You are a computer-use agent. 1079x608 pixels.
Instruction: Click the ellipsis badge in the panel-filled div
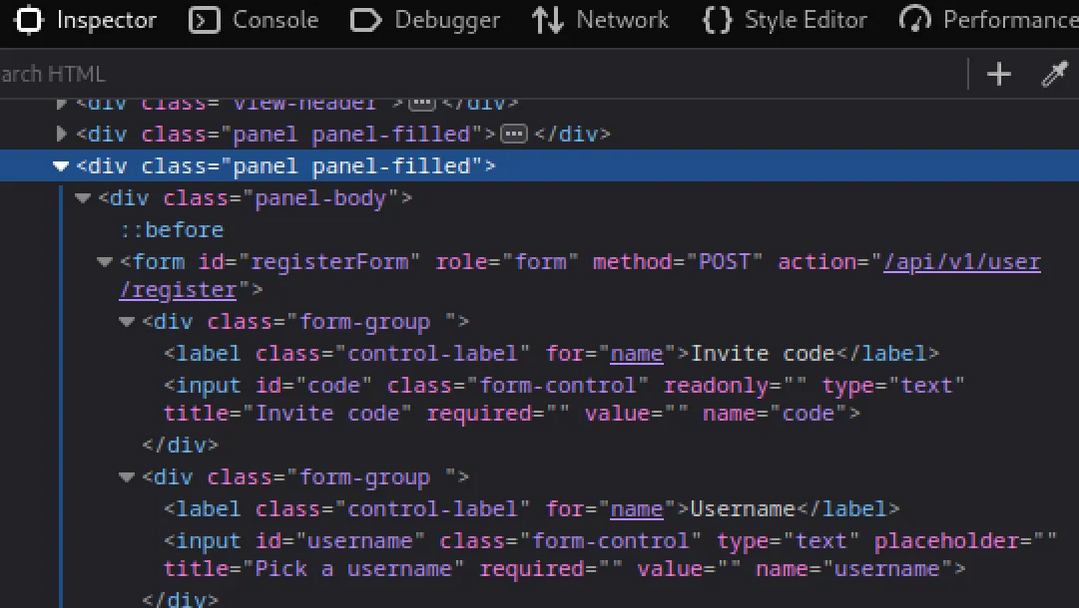tap(513, 133)
